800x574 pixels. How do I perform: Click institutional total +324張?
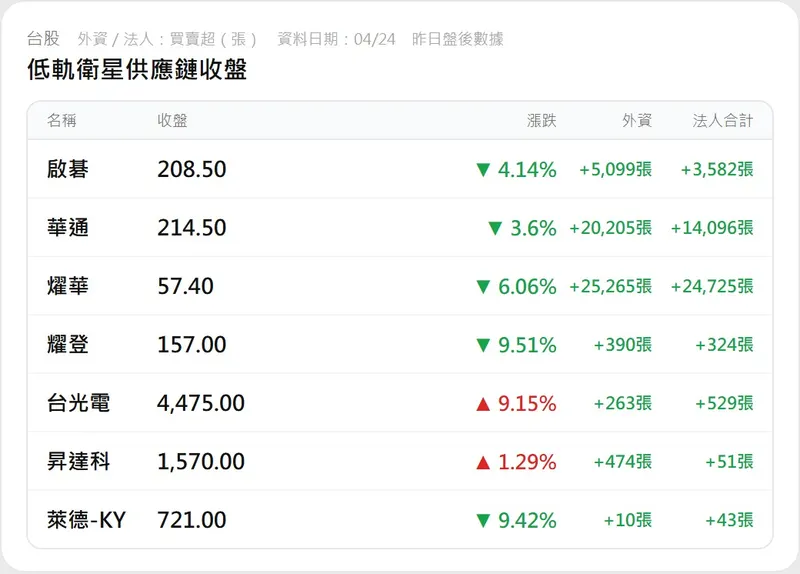[724, 345]
